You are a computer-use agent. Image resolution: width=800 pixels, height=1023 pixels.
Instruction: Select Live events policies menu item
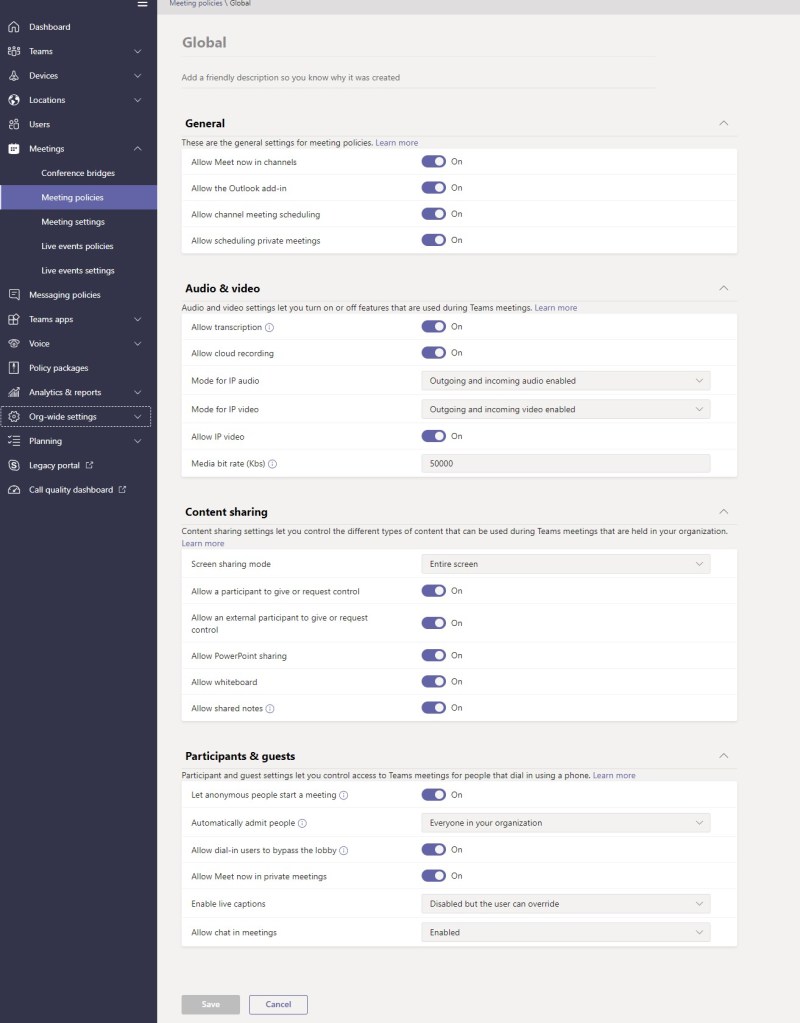point(77,246)
